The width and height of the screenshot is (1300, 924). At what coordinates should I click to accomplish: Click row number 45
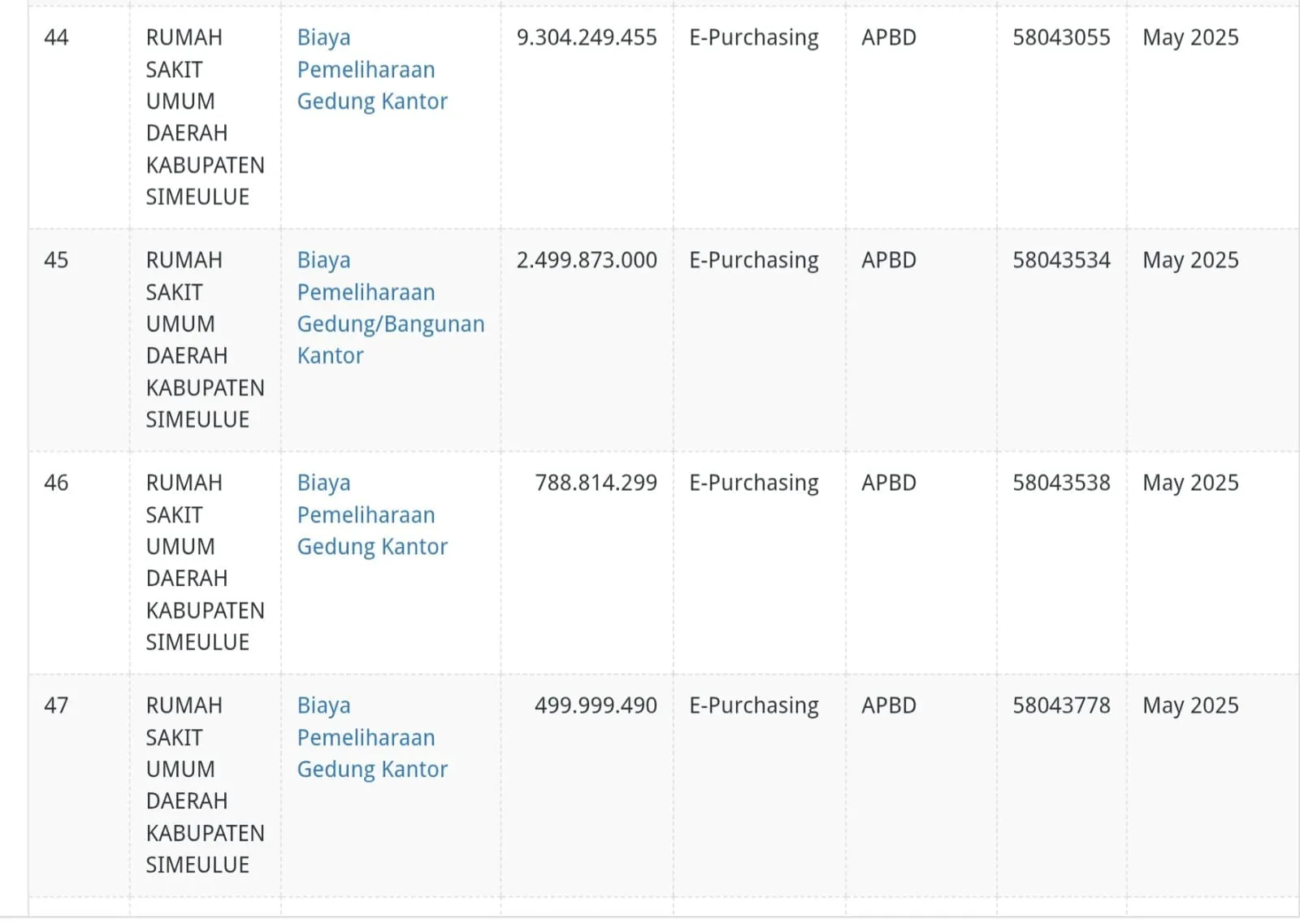click(57, 261)
